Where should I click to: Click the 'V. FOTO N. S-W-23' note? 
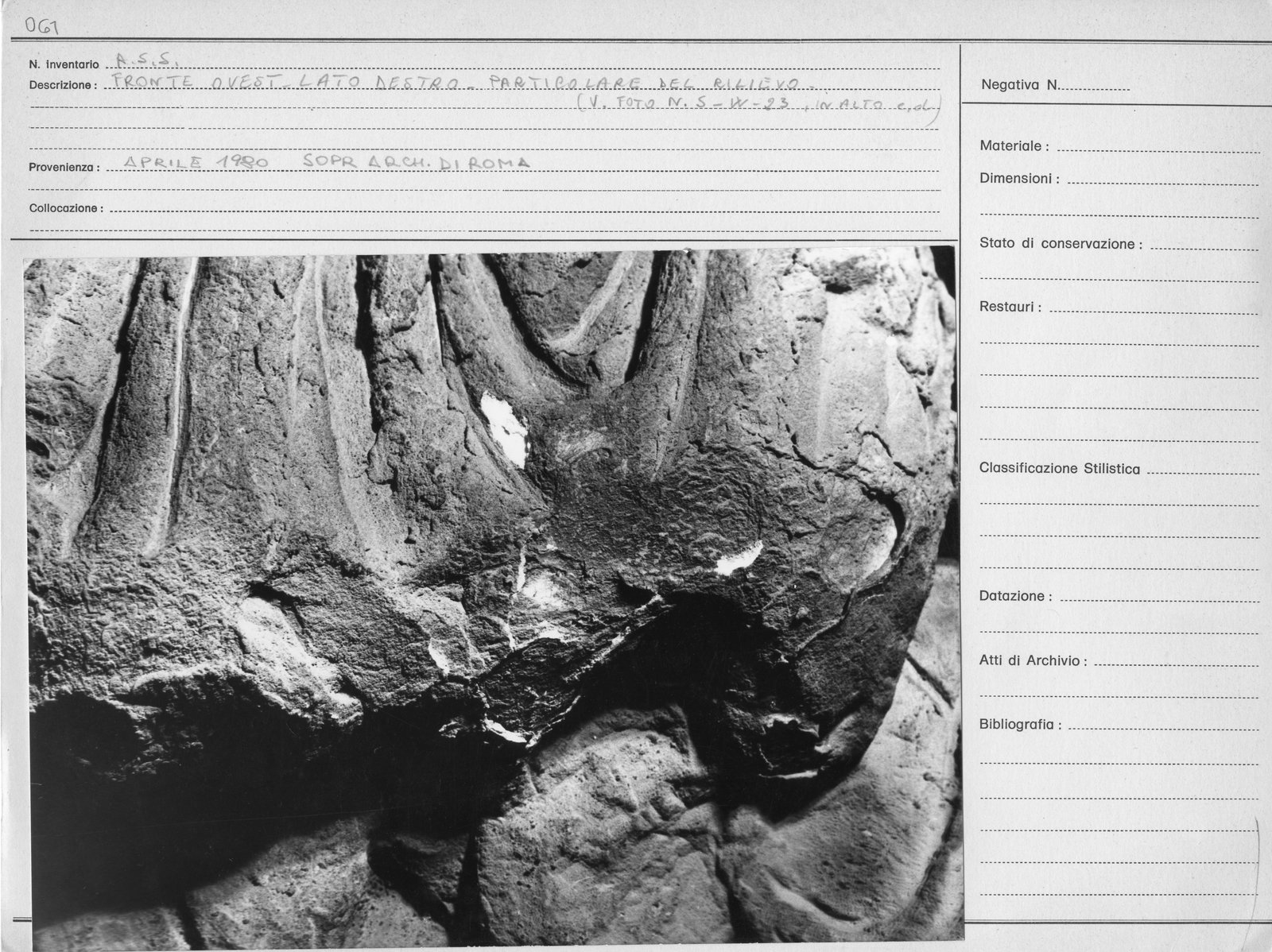click(x=685, y=104)
